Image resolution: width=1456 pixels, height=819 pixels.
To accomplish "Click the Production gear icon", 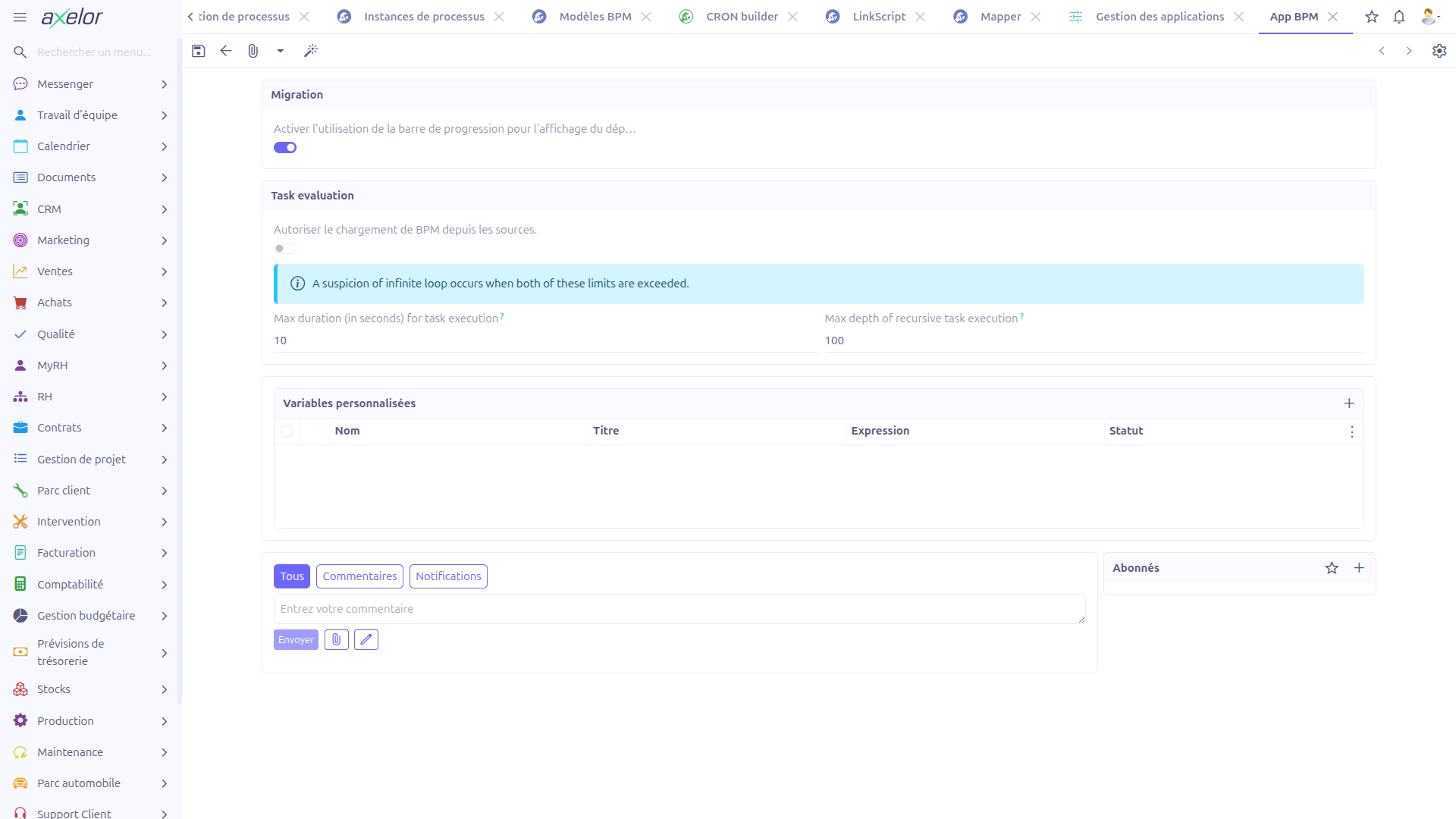I will click(20, 721).
